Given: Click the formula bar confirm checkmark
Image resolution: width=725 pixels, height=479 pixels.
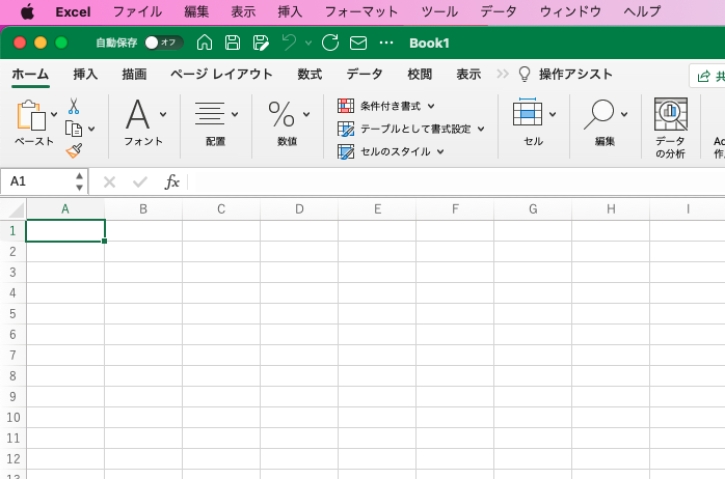Looking at the screenshot, I should (x=140, y=182).
